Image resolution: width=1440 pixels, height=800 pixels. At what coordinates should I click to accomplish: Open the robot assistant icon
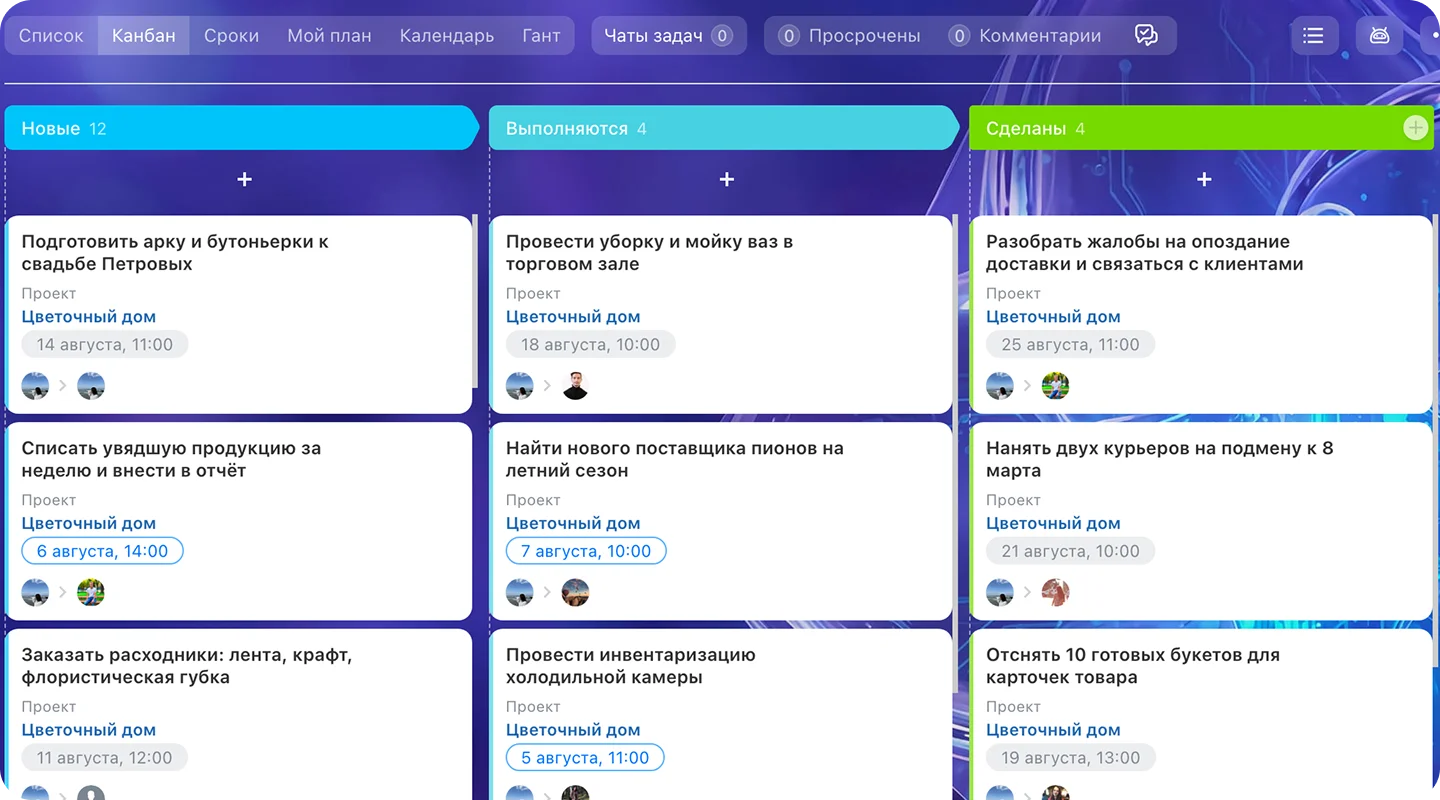(1380, 36)
